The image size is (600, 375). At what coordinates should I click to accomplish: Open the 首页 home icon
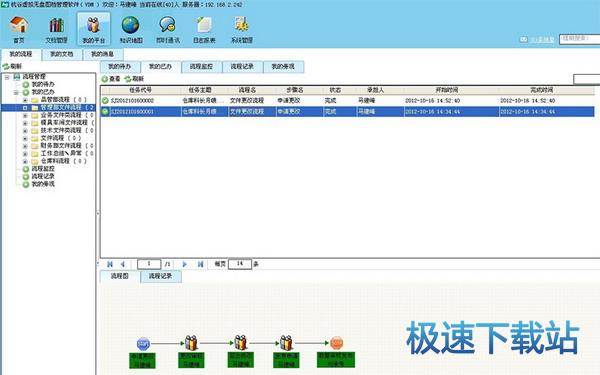(x=19, y=29)
